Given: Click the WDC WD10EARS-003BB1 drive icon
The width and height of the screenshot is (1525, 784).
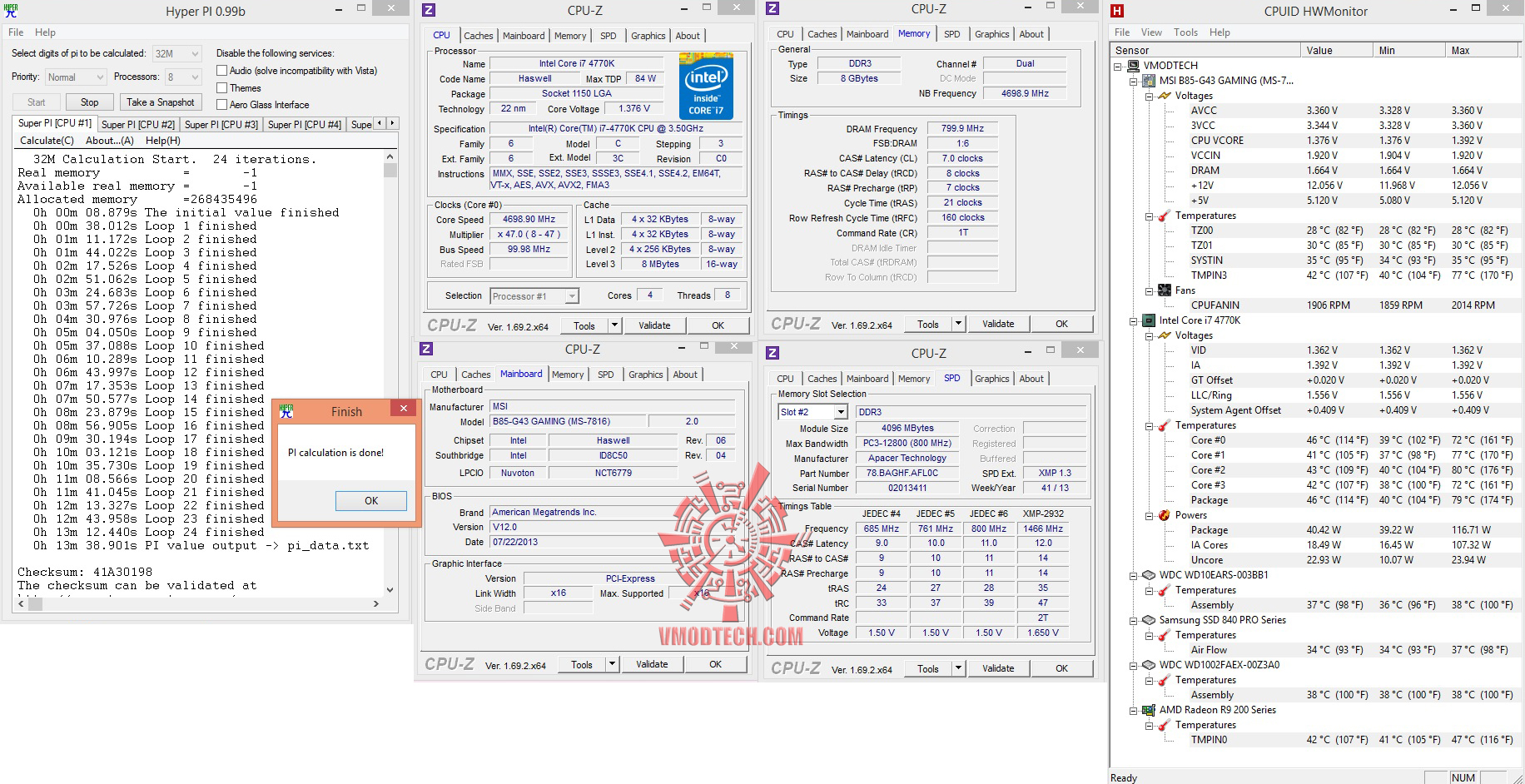Looking at the screenshot, I should click(1149, 575).
